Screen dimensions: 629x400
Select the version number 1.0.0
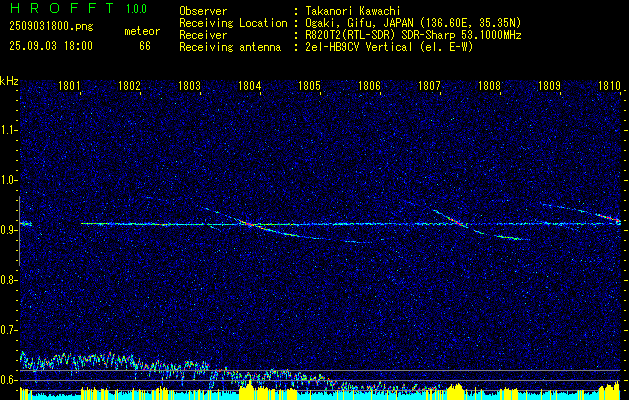click(x=136, y=9)
